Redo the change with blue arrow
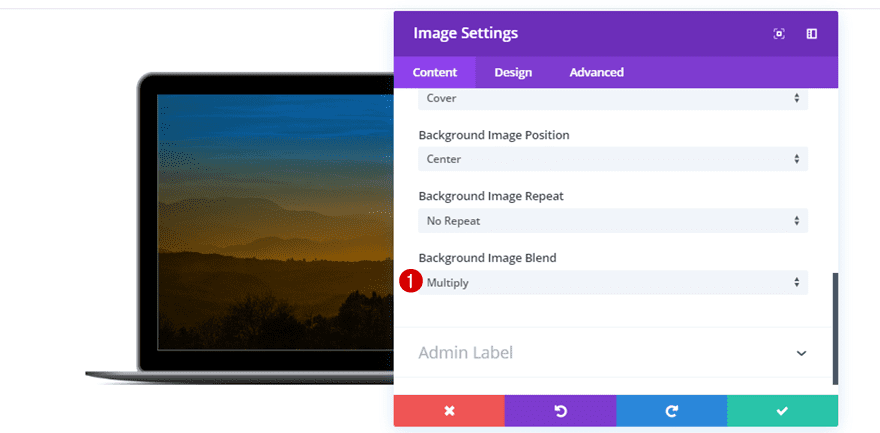880x433 pixels. (671, 411)
